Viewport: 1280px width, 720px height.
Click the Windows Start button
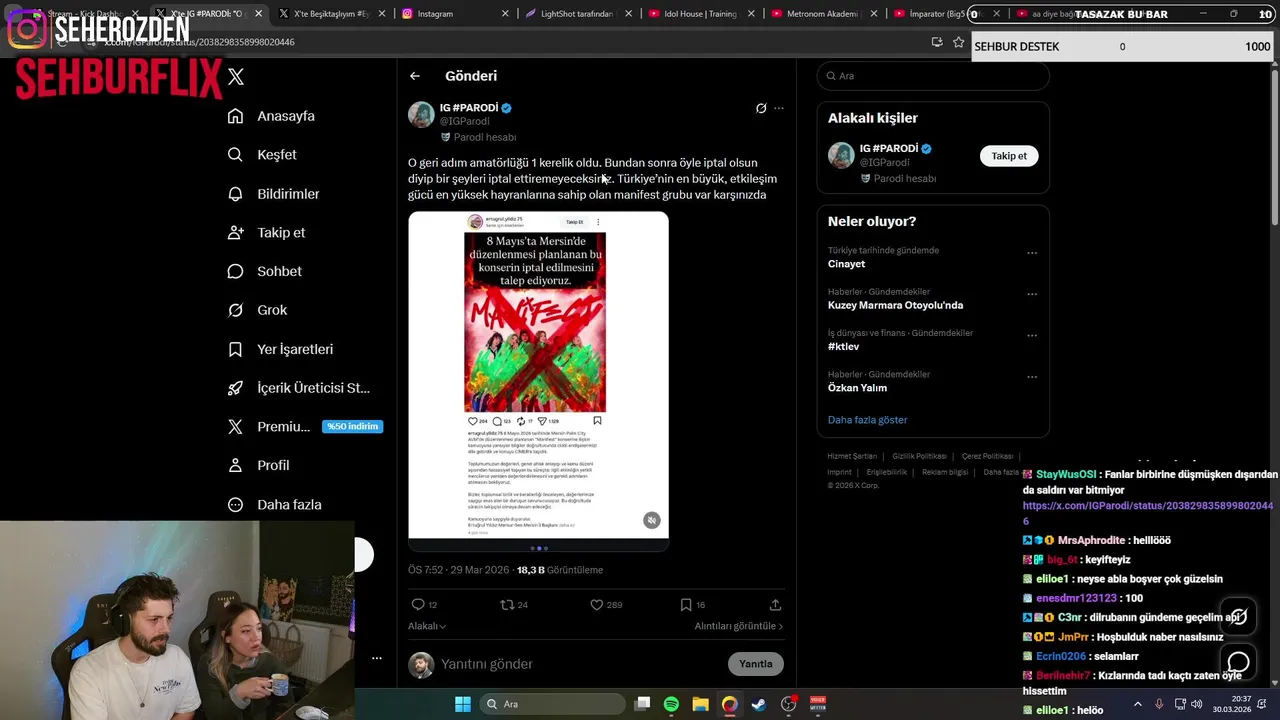[463, 704]
